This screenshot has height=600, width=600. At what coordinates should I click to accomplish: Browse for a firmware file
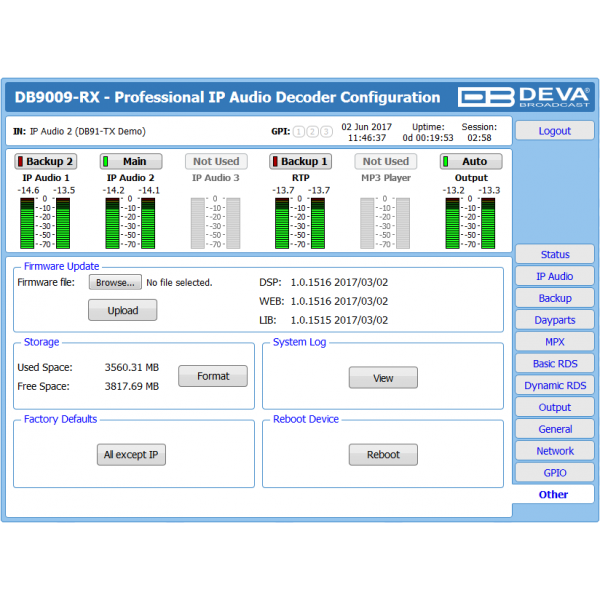coord(115,282)
